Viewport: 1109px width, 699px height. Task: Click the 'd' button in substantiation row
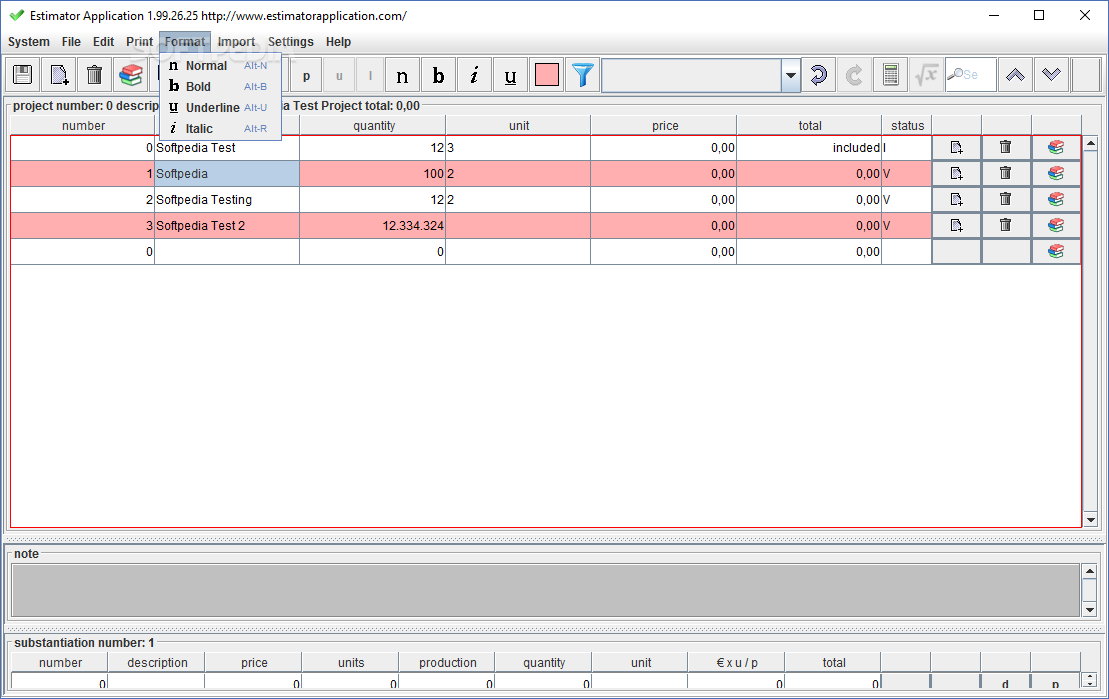coord(1005,683)
